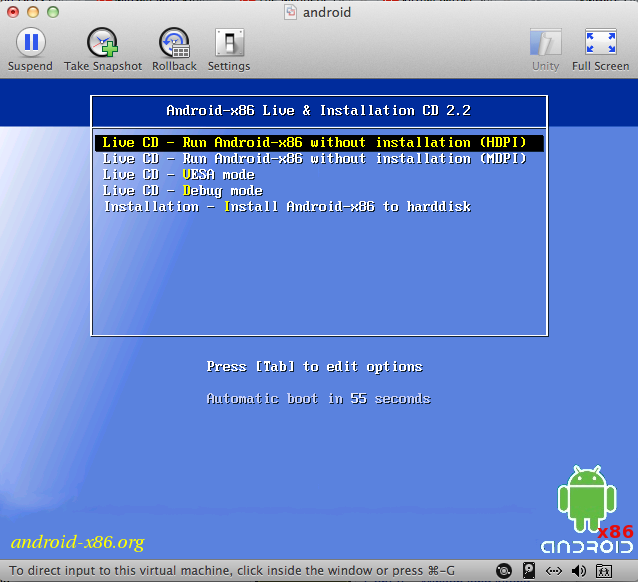Image resolution: width=638 pixels, height=582 pixels.
Task: Minimize the android VM window
Action: coord(33,12)
